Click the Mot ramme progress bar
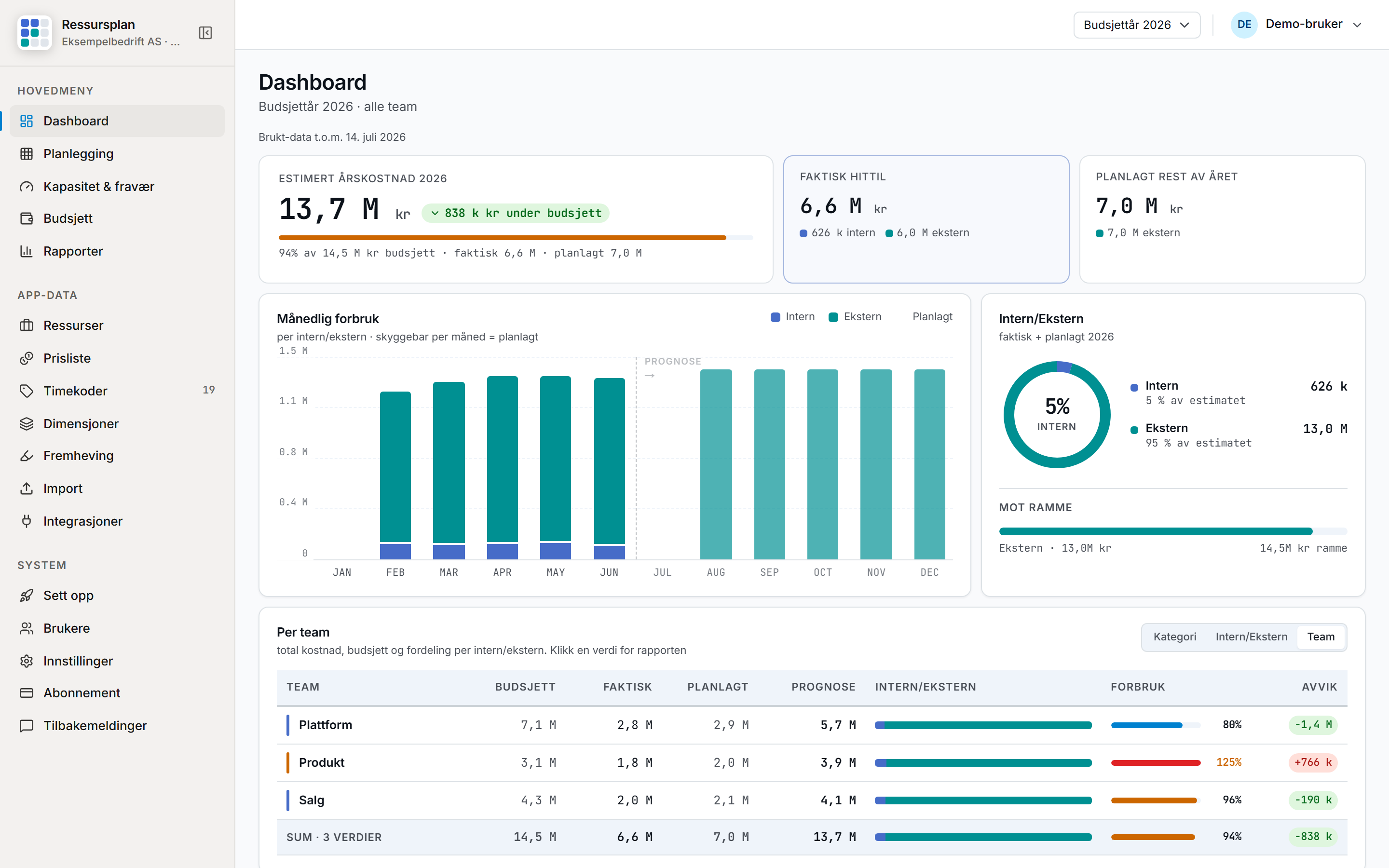 click(x=1172, y=531)
